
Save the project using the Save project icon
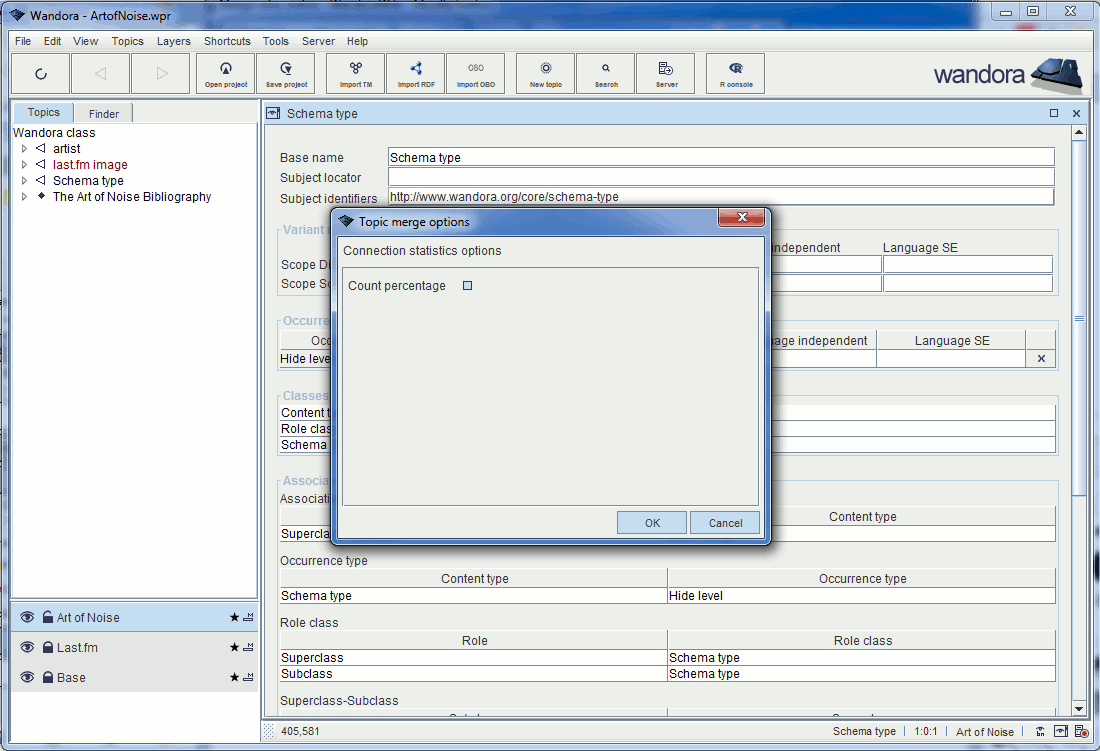(285, 72)
